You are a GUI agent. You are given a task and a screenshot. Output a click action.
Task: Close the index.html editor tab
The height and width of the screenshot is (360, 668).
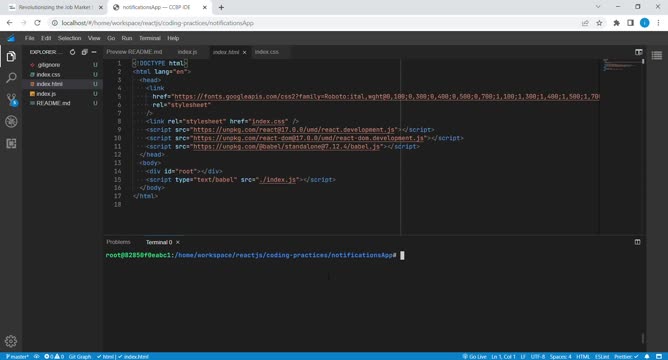[245, 52]
